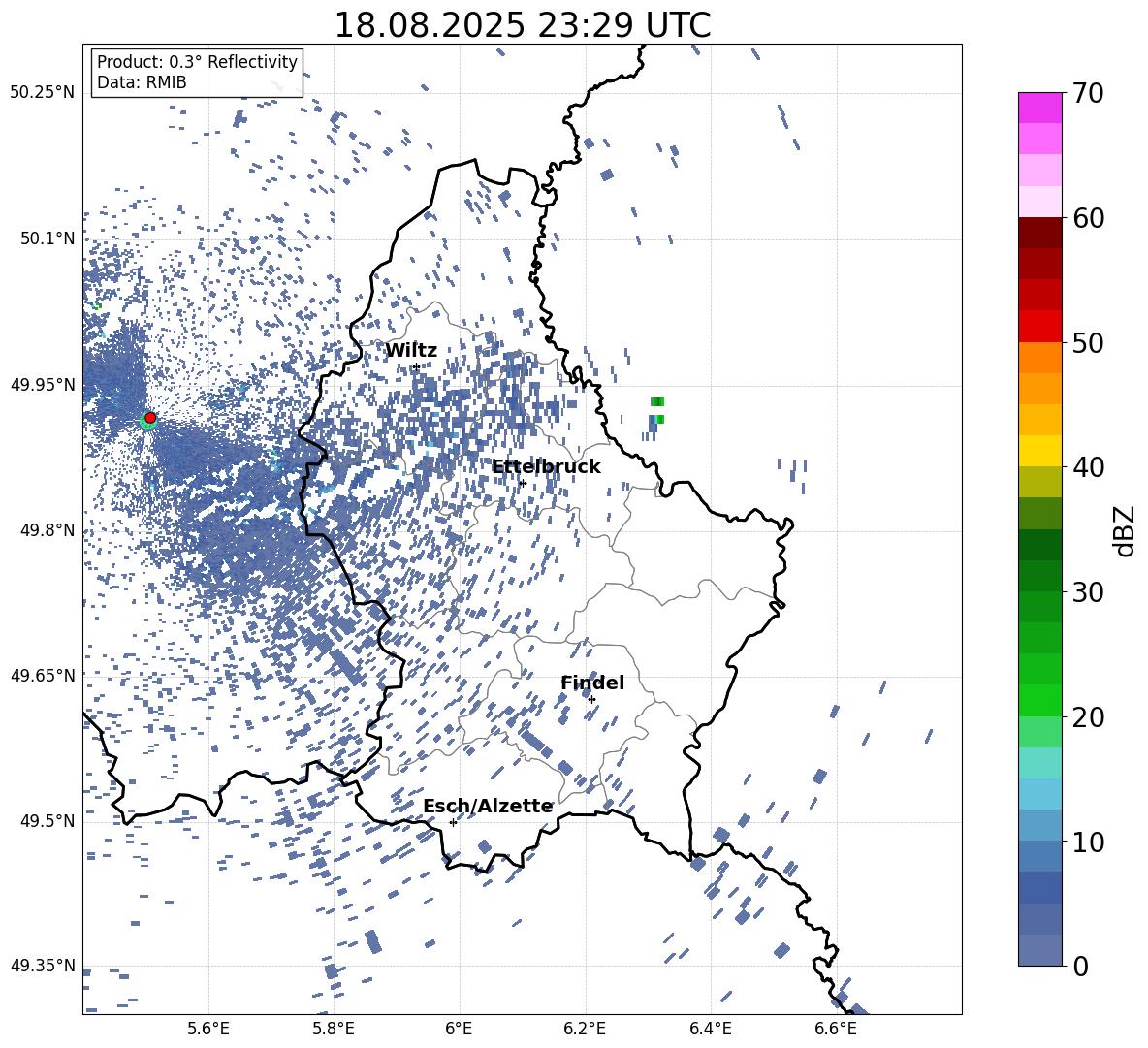Viewport: 1148px width, 1048px height.
Task: Click the Wiltz station cross marker
Action: [416, 367]
